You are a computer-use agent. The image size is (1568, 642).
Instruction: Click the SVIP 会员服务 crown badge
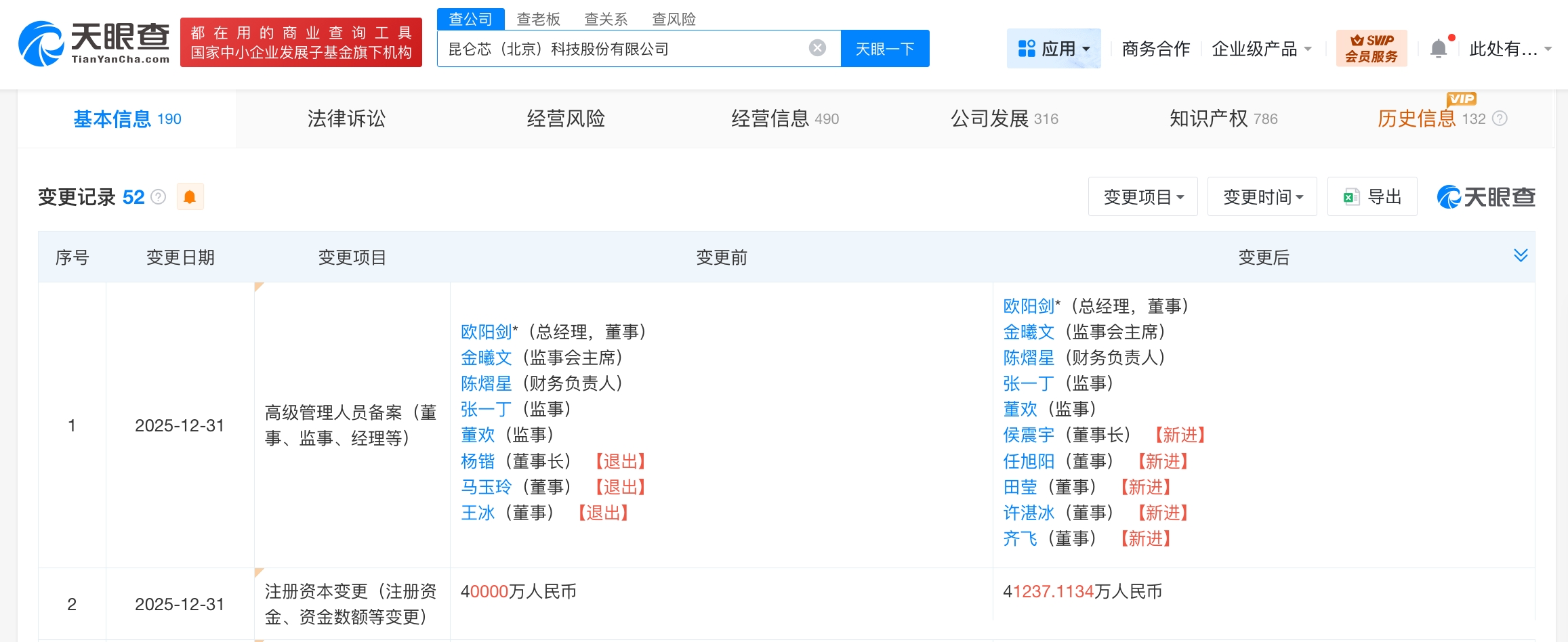(1371, 47)
